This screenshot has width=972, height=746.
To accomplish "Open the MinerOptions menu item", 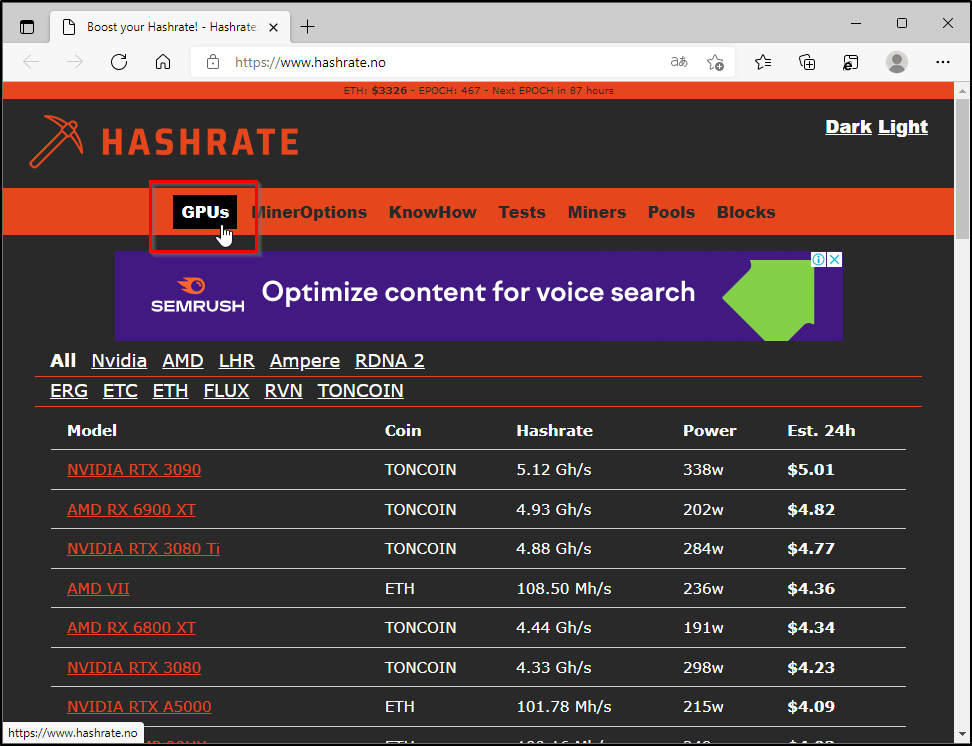I will pyautogui.click(x=309, y=212).
